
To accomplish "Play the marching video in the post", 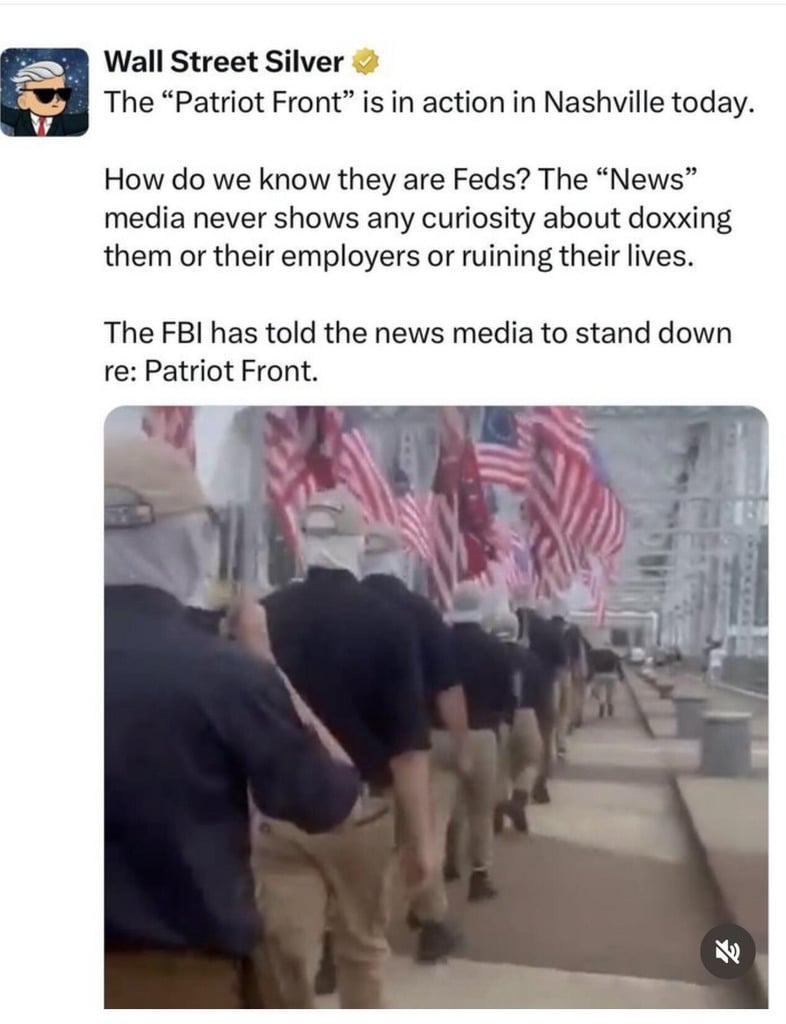I will point(436,707).
